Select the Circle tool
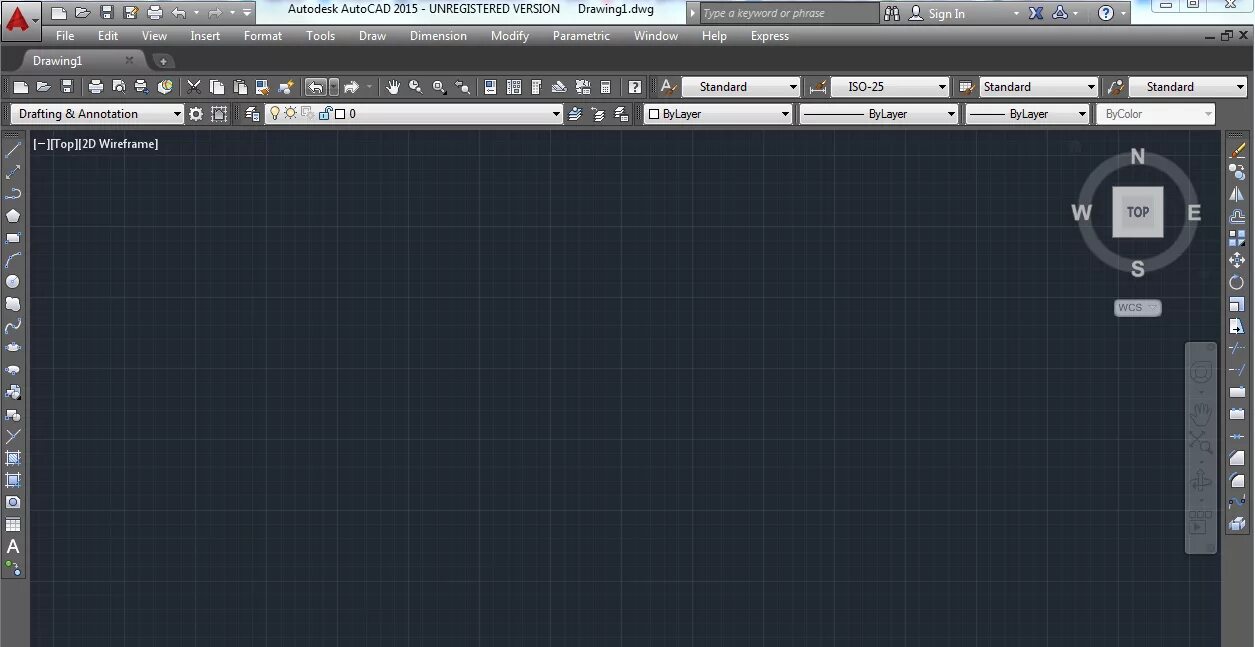The height and width of the screenshot is (647, 1255). (13, 282)
